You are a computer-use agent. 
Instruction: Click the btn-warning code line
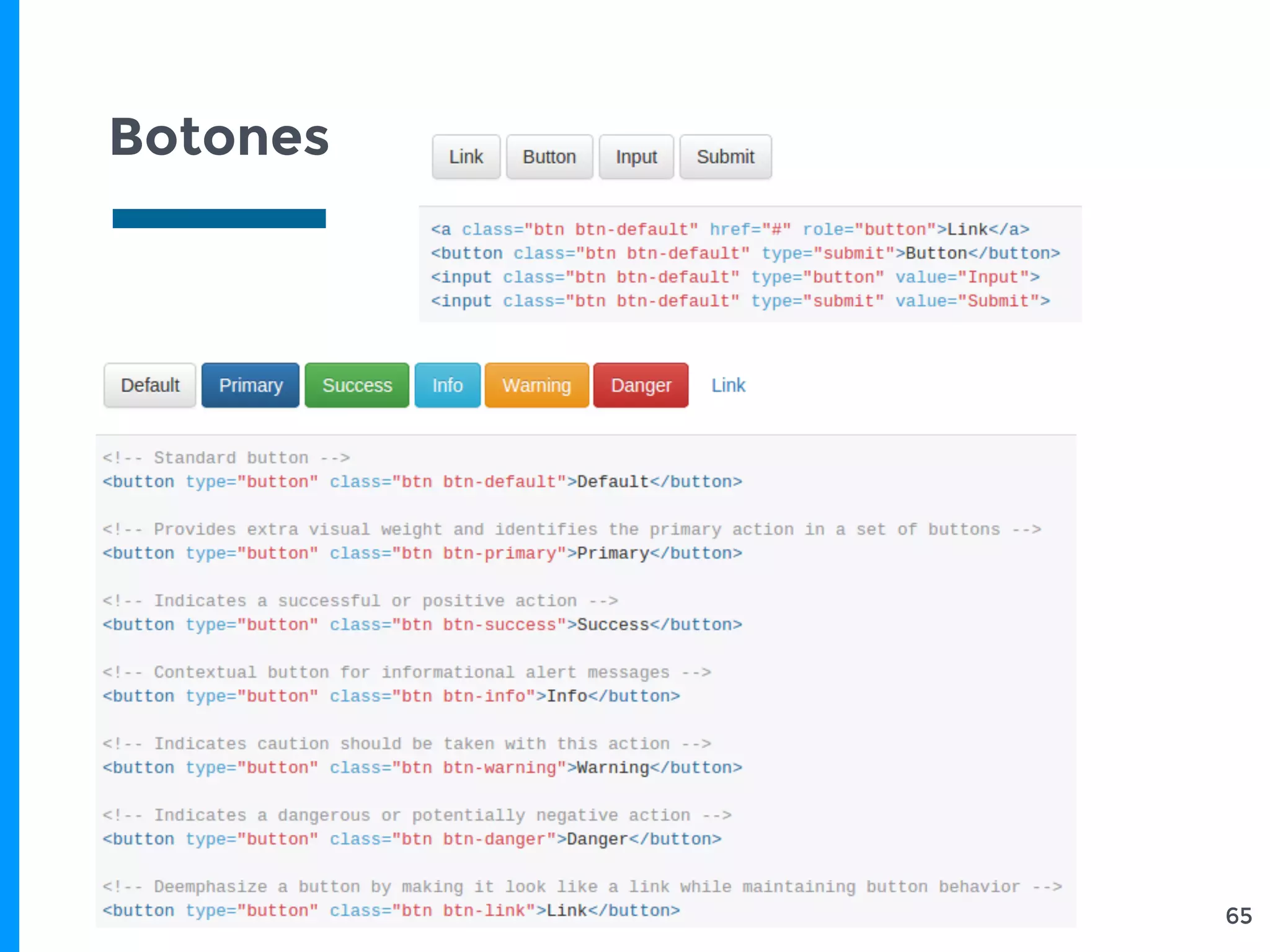point(422,767)
